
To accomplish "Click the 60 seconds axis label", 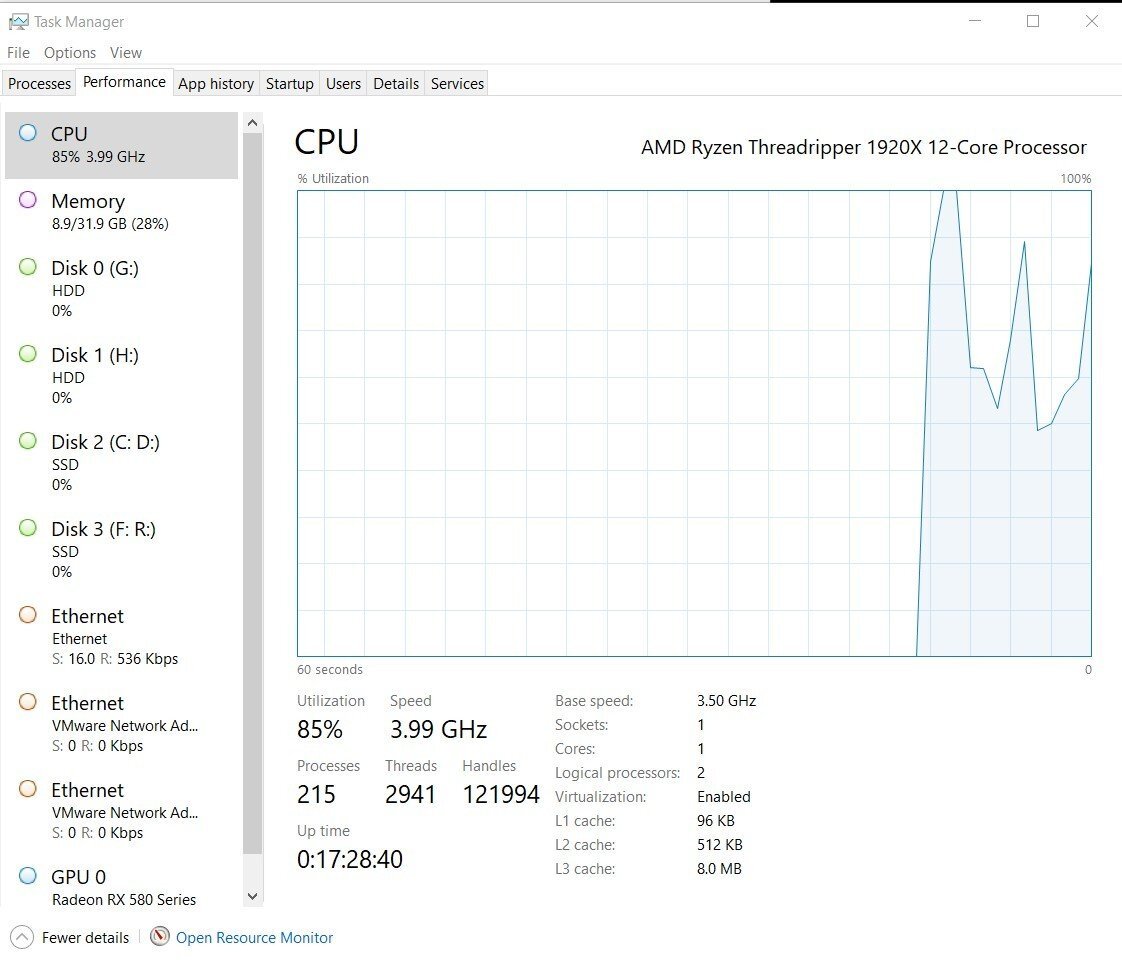I will [x=330, y=670].
